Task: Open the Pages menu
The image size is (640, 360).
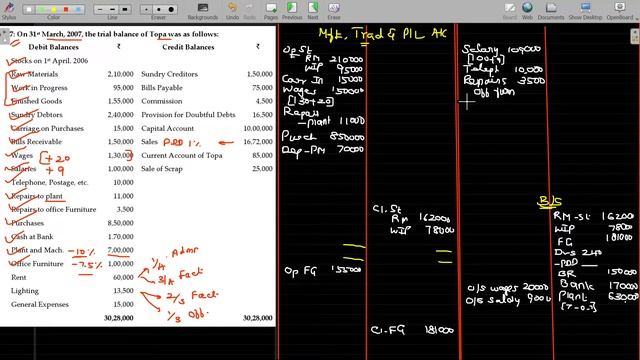Action: 271,11
